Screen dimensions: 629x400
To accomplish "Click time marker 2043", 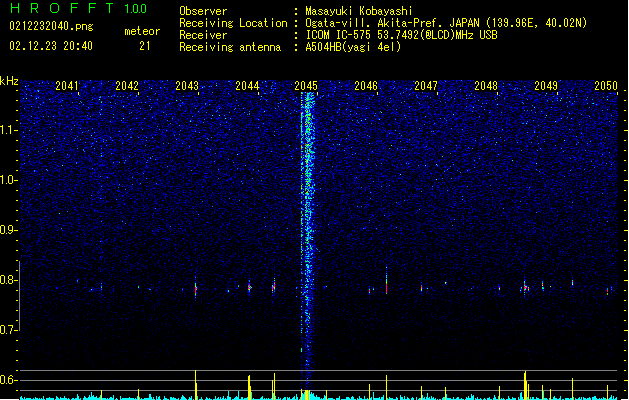I will (x=187, y=86).
